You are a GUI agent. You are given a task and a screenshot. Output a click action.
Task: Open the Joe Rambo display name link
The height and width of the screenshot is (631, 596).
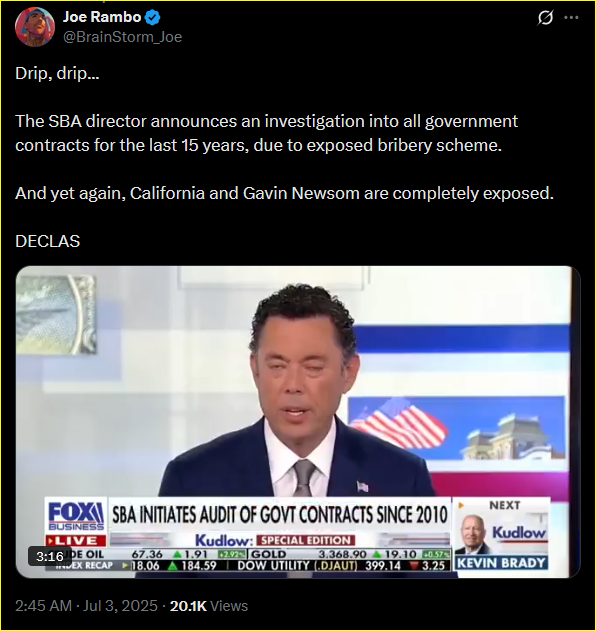(102, 17)
